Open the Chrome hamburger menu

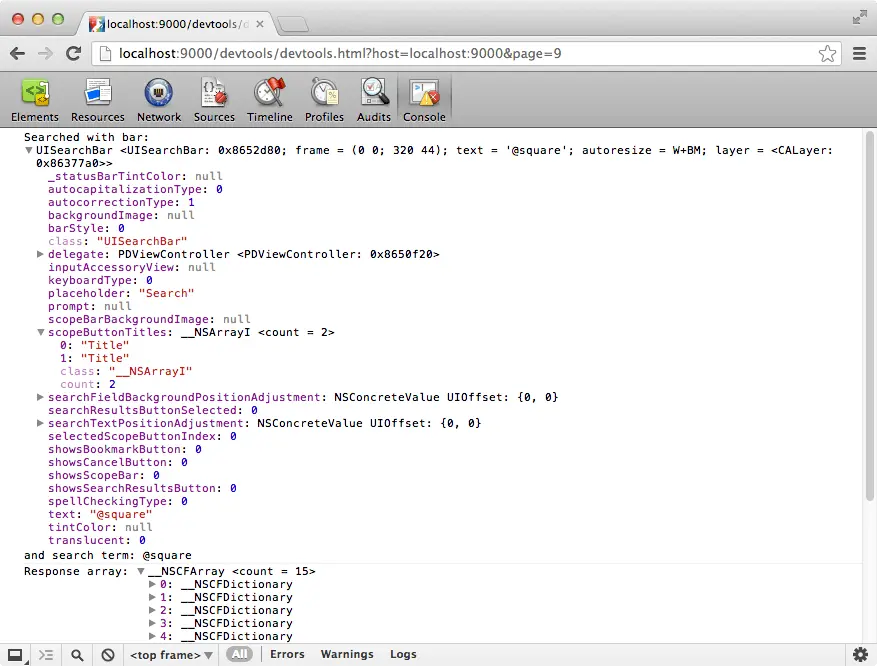[x=860, y=54]
